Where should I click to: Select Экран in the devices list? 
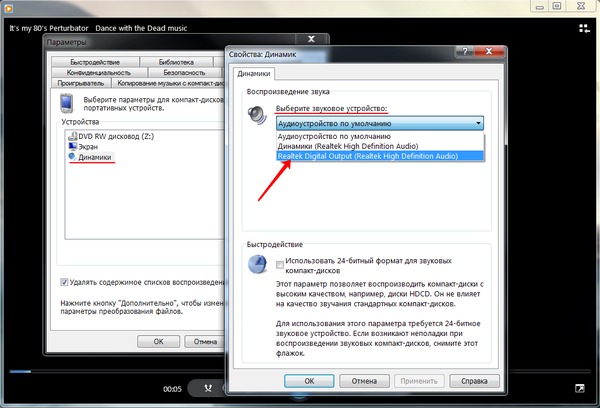tap(83, 147)
